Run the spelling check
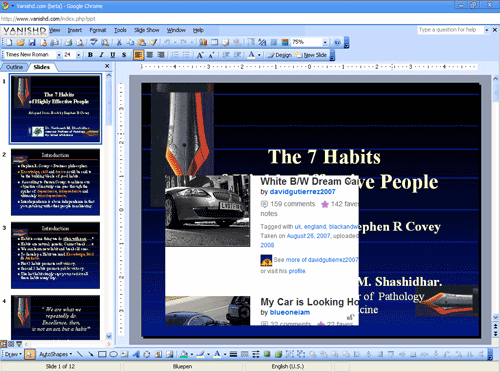The width and height of the screenshot is (500, 372). coord(94,42)
